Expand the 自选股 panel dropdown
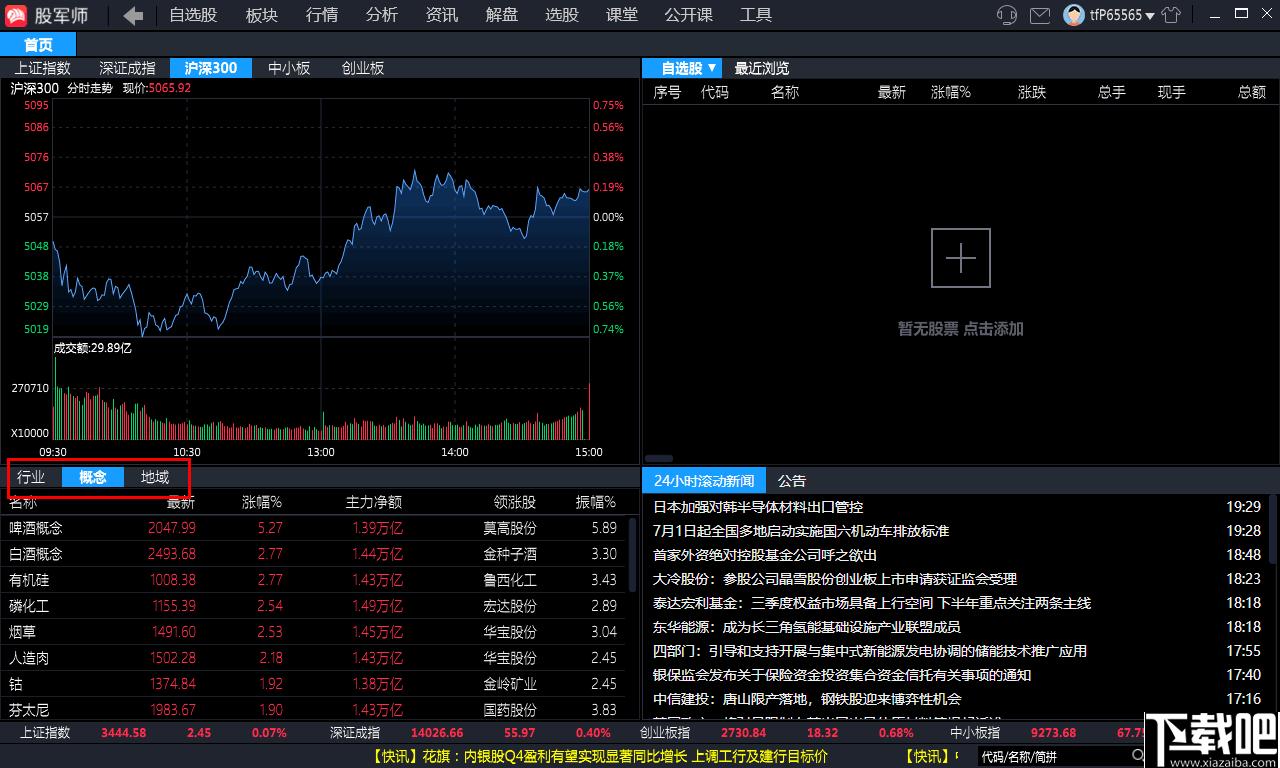Image resolution: width=1280 pixels, height=768 pixels. (711, 68)
